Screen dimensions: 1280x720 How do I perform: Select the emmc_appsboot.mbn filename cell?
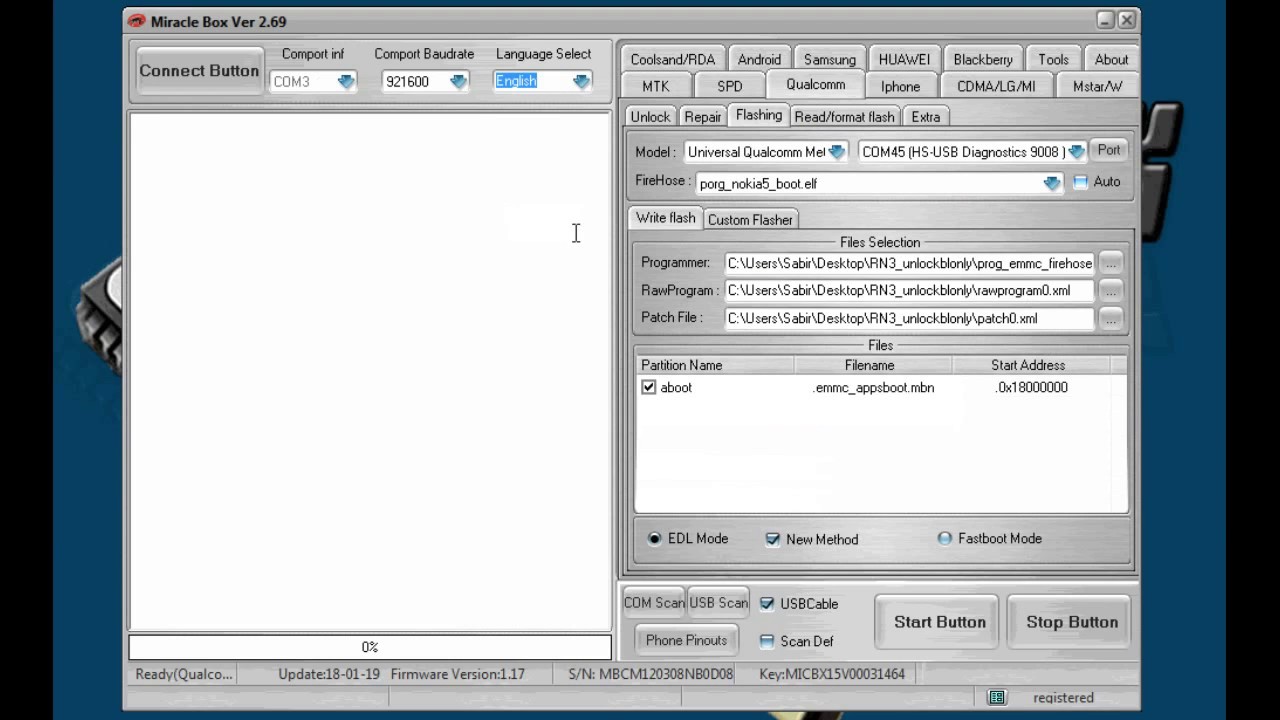(874, 387)
